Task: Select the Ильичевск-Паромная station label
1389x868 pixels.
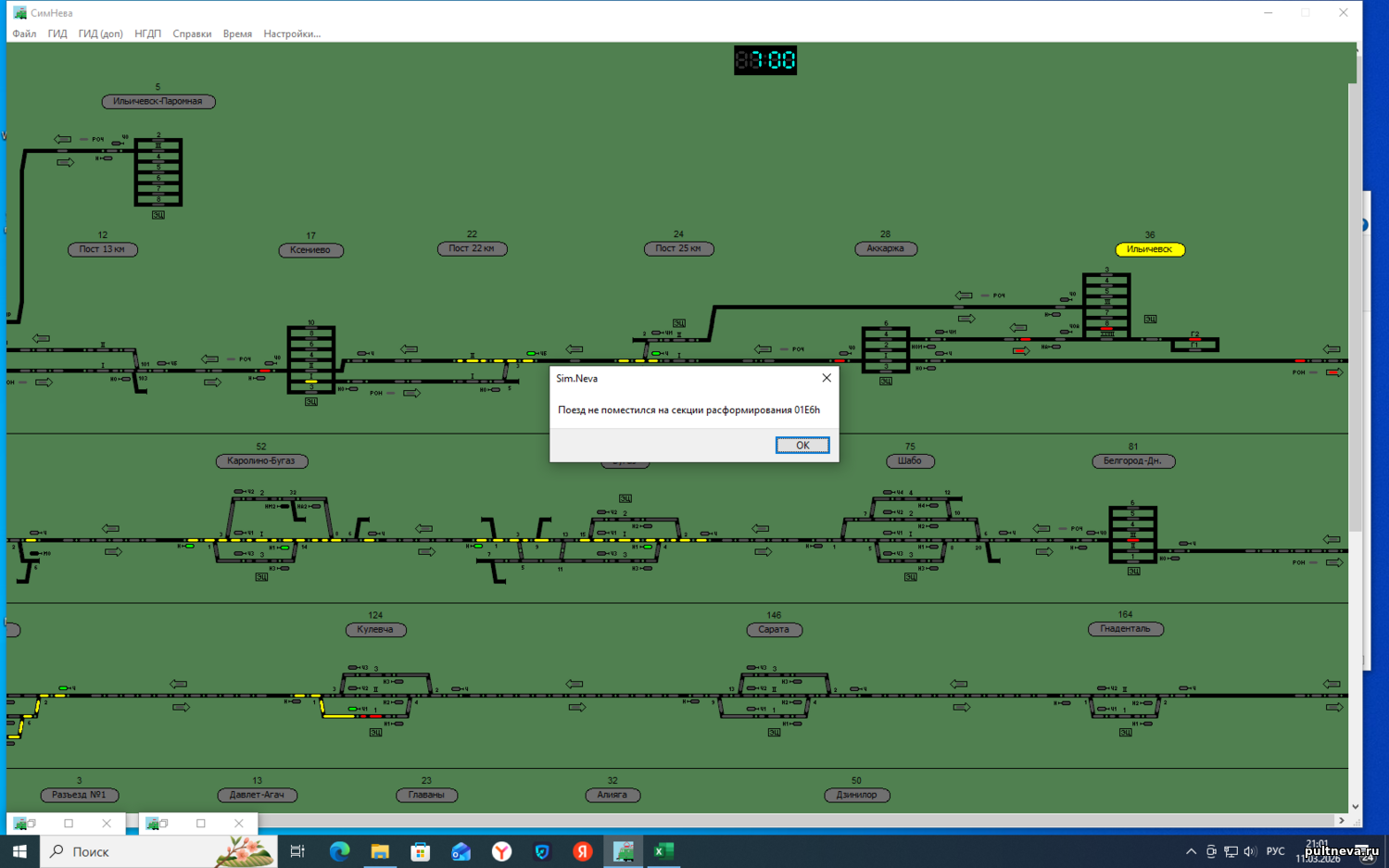Action: (158, 102)
